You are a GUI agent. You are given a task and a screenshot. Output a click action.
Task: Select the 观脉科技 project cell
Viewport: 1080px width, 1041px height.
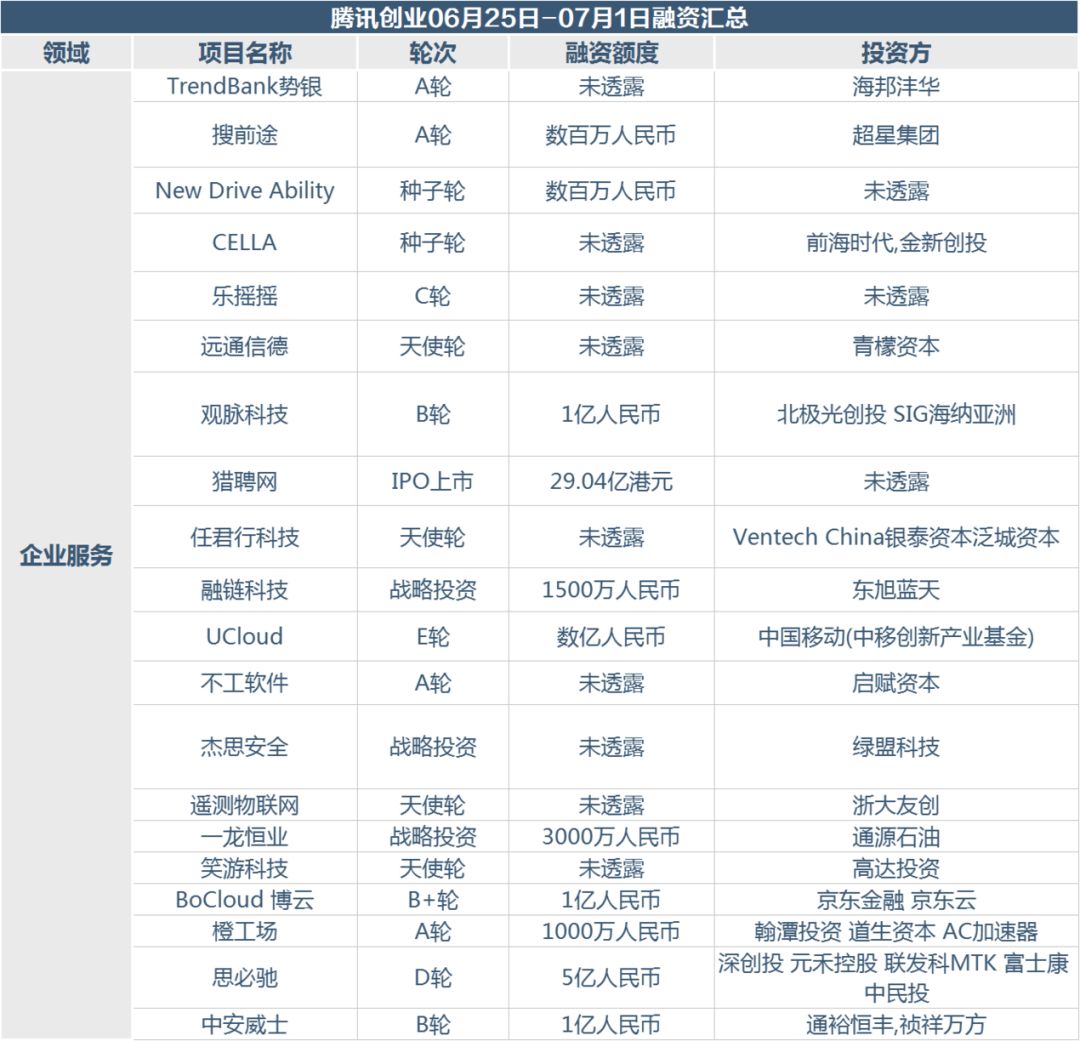tap(245, 415)
